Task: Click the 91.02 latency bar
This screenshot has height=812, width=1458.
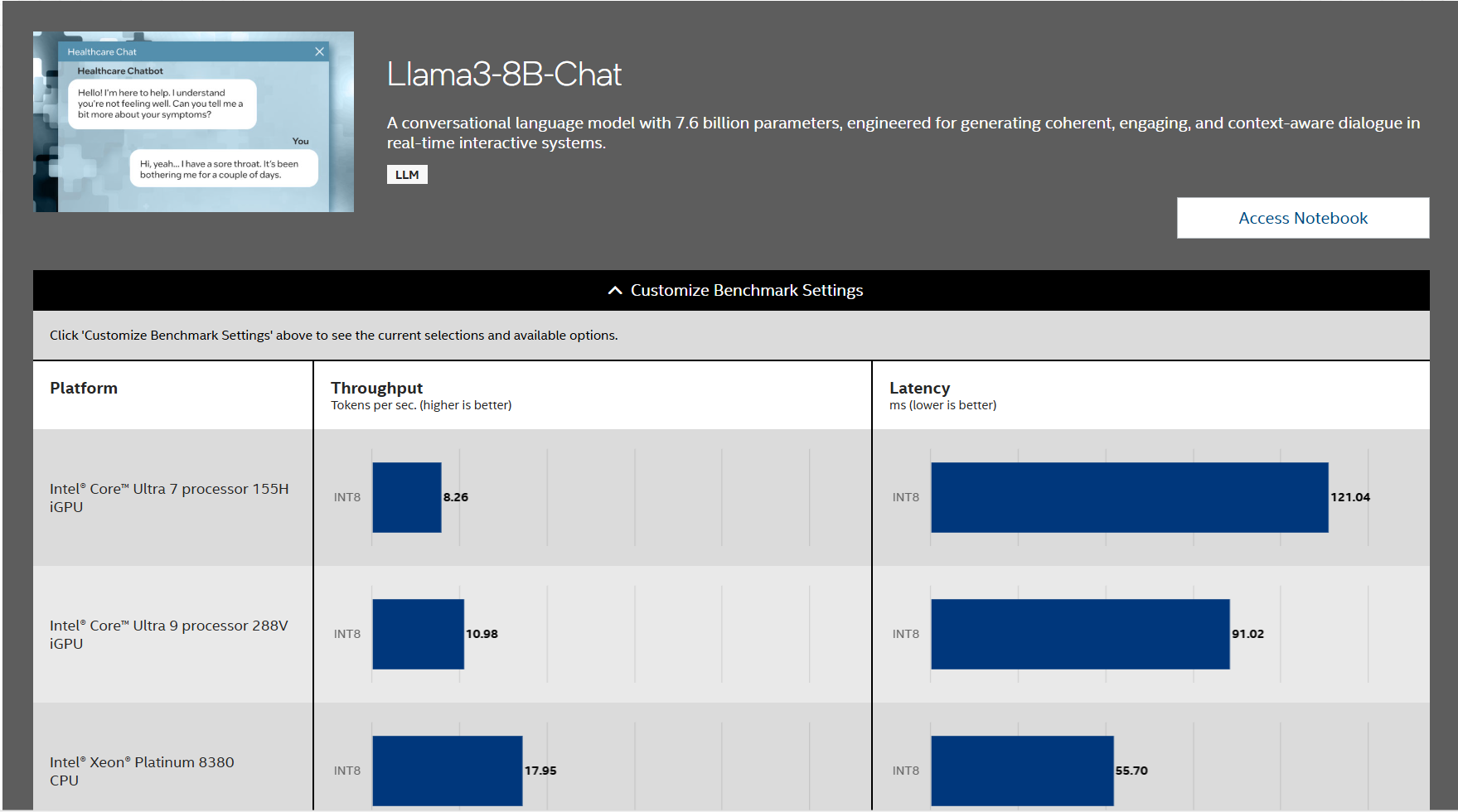Action: coord(1081,634)
